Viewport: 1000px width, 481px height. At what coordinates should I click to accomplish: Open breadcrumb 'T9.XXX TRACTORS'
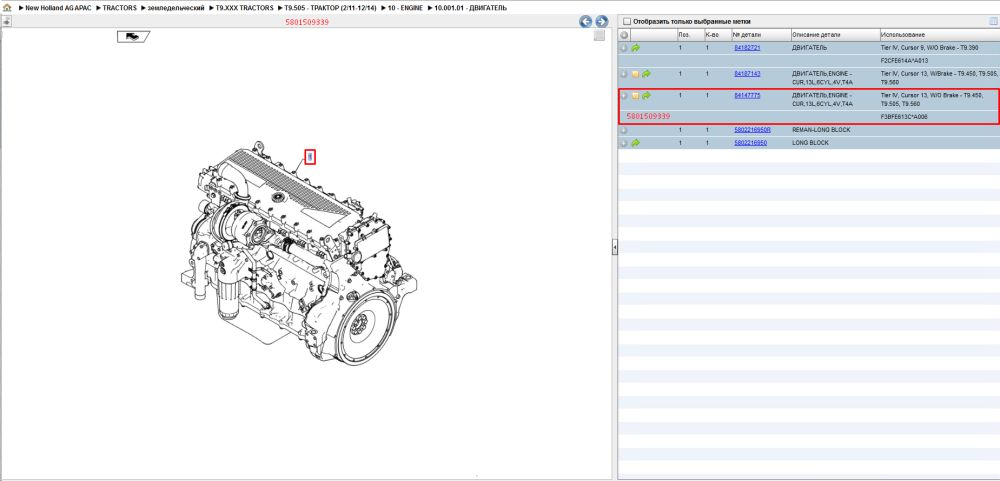click(x=244, y=8)
